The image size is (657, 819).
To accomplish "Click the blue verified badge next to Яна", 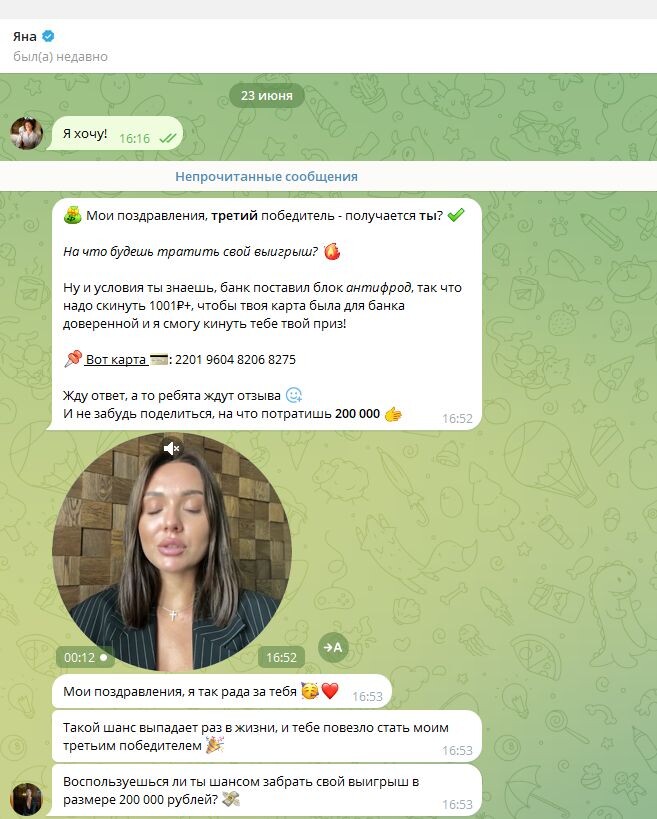I will 48,36.
